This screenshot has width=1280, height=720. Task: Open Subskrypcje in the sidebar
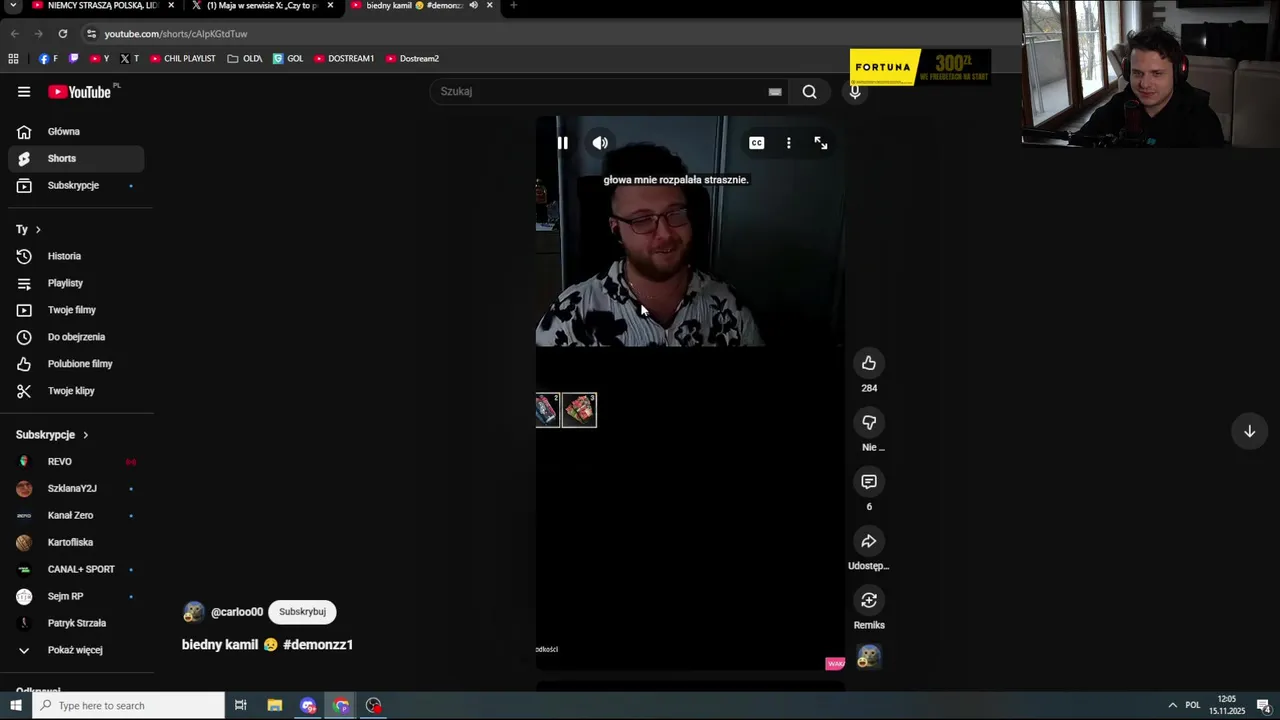click(x=76, y=185)
